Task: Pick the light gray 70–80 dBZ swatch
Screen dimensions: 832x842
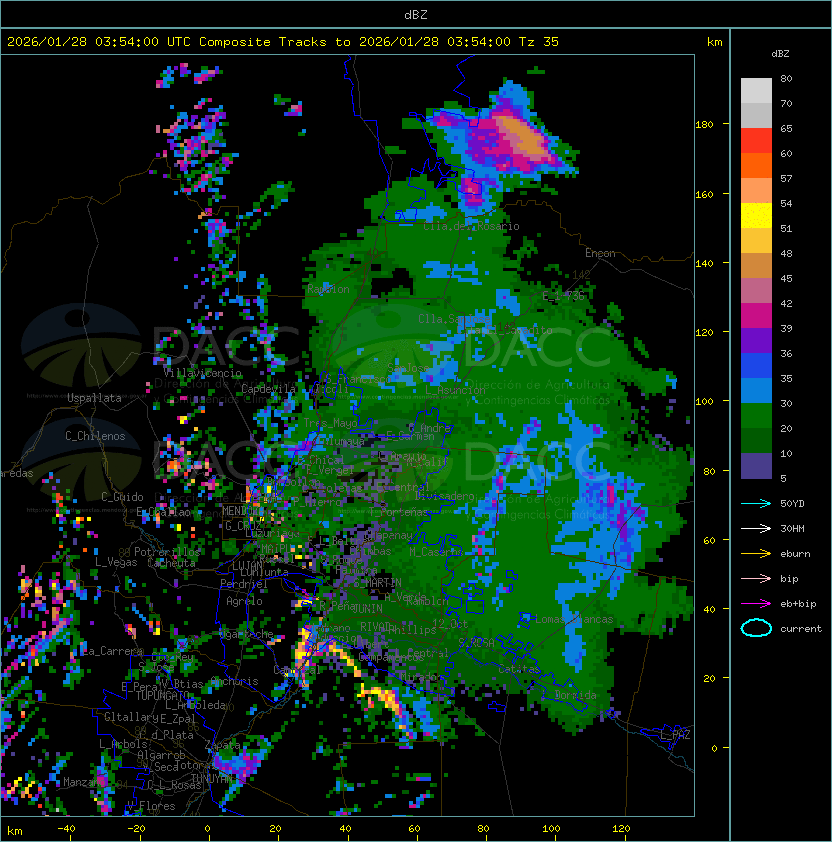Action: point(756,91)
